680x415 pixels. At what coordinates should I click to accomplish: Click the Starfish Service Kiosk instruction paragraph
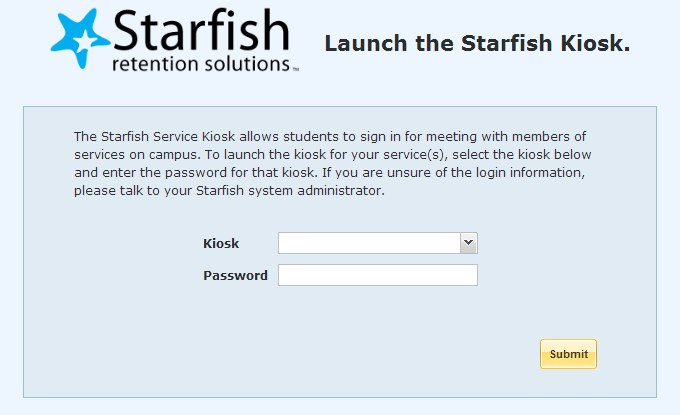333,163
